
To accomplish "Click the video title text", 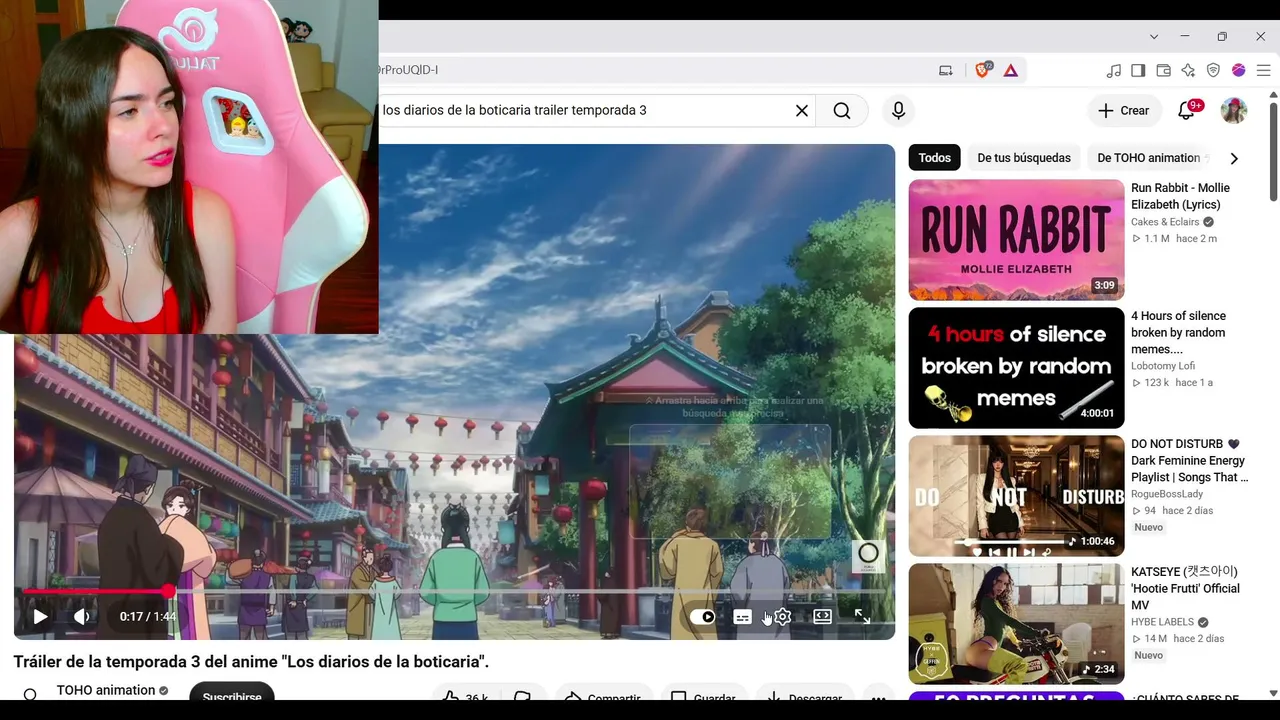I will coord(251,662).
